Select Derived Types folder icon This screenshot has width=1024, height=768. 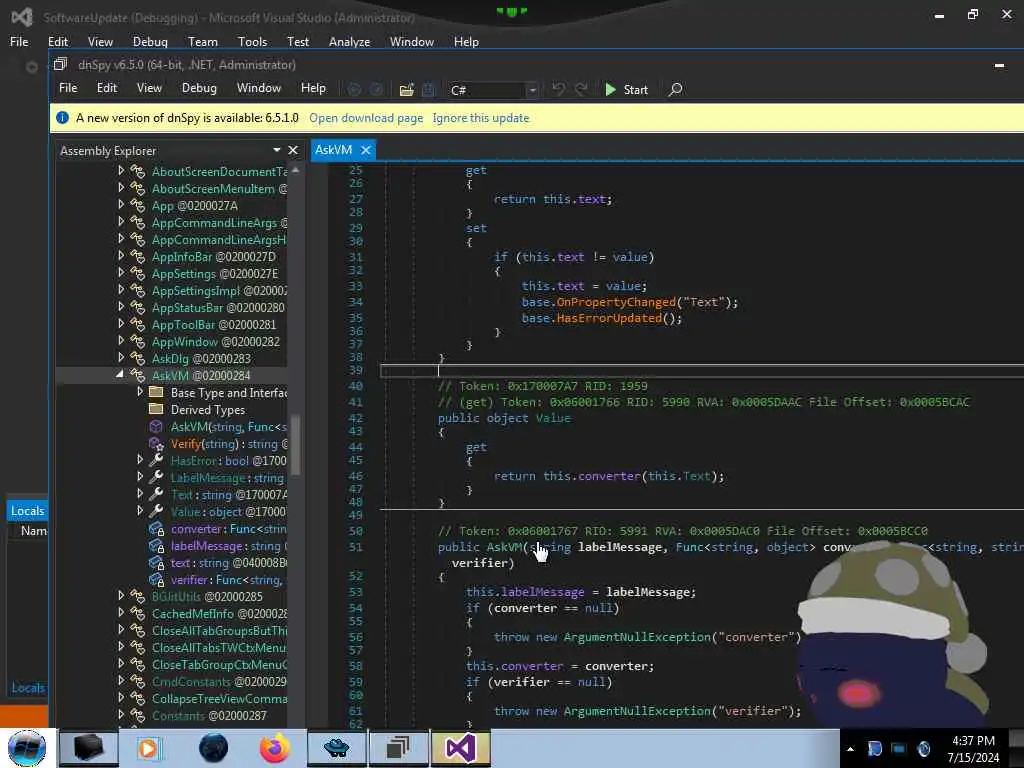[x=156, y=409]
